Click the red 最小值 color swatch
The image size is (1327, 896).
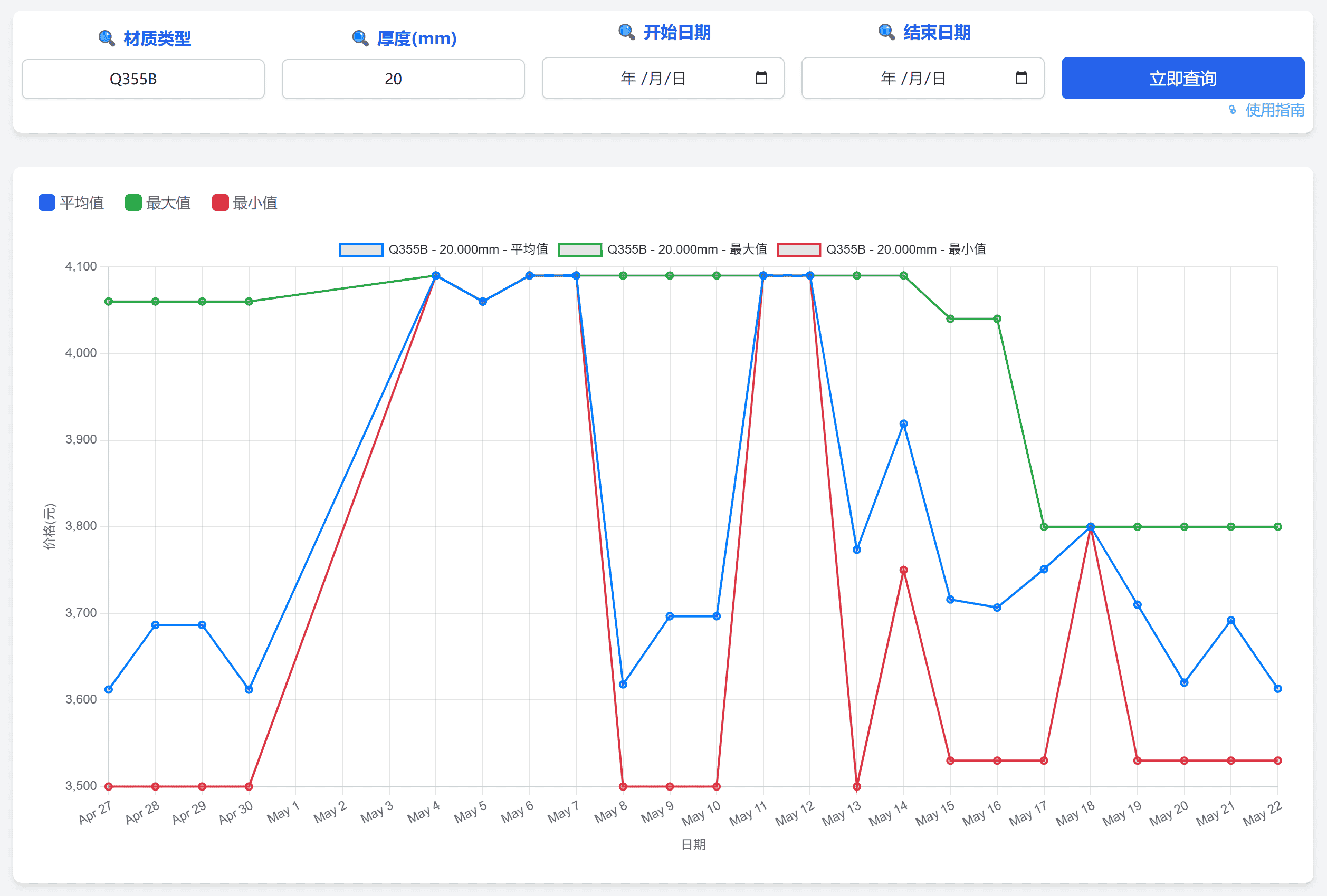coord(221,203)
